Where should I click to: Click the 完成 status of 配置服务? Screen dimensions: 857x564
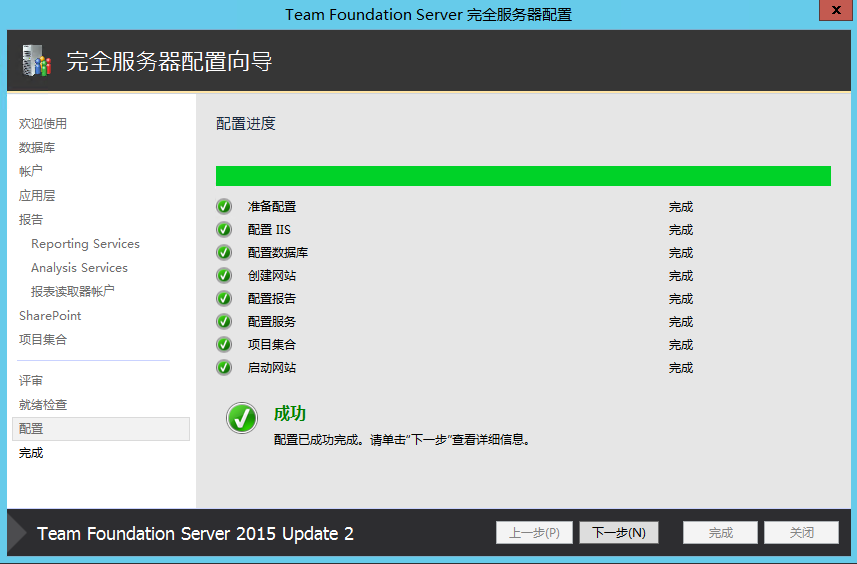click(680, 321)
